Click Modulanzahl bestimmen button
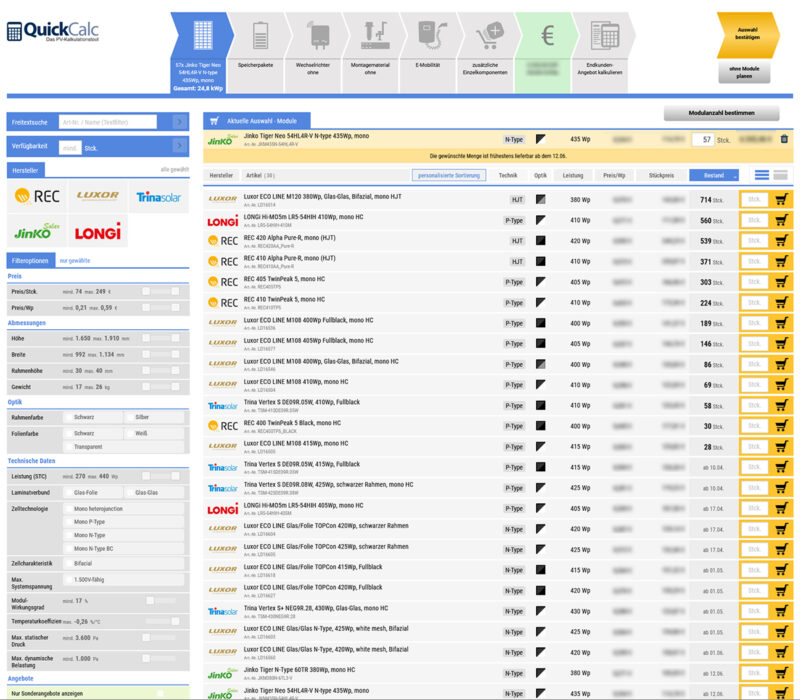 coord(721,113)
